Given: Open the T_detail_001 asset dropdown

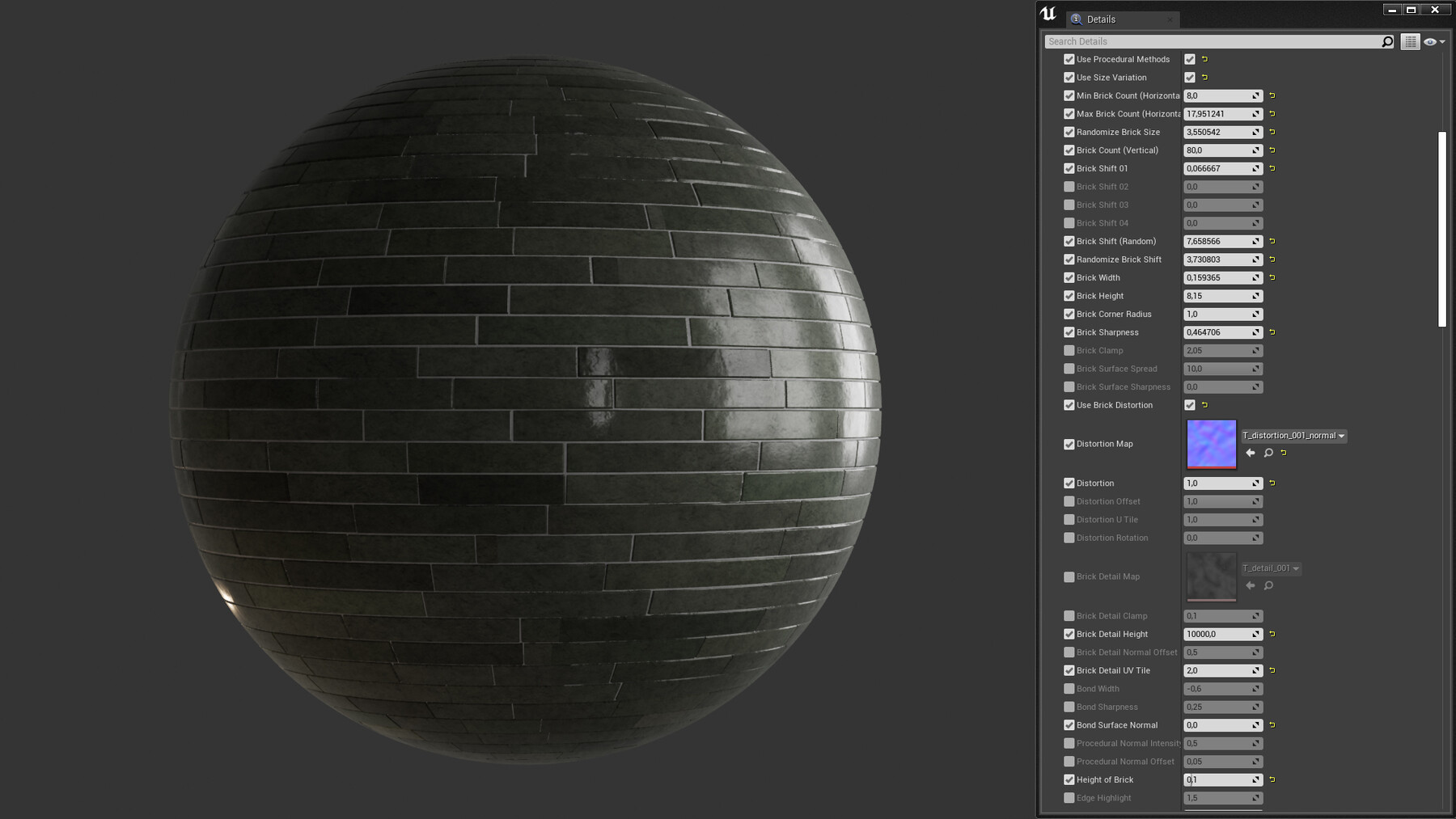Looking at the screenshot, I should [1271, 568].
